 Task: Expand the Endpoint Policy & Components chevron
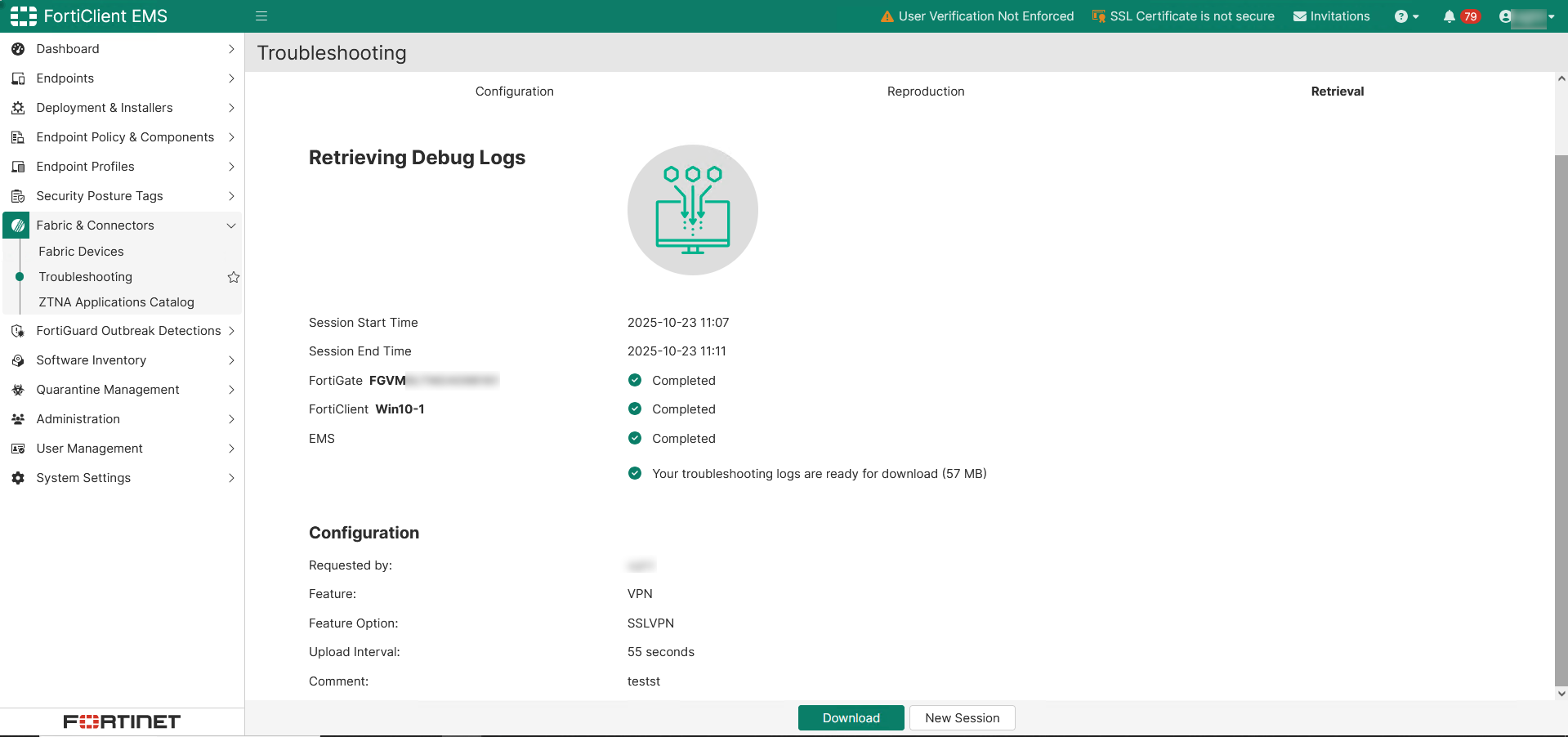(x=231, y=137)
